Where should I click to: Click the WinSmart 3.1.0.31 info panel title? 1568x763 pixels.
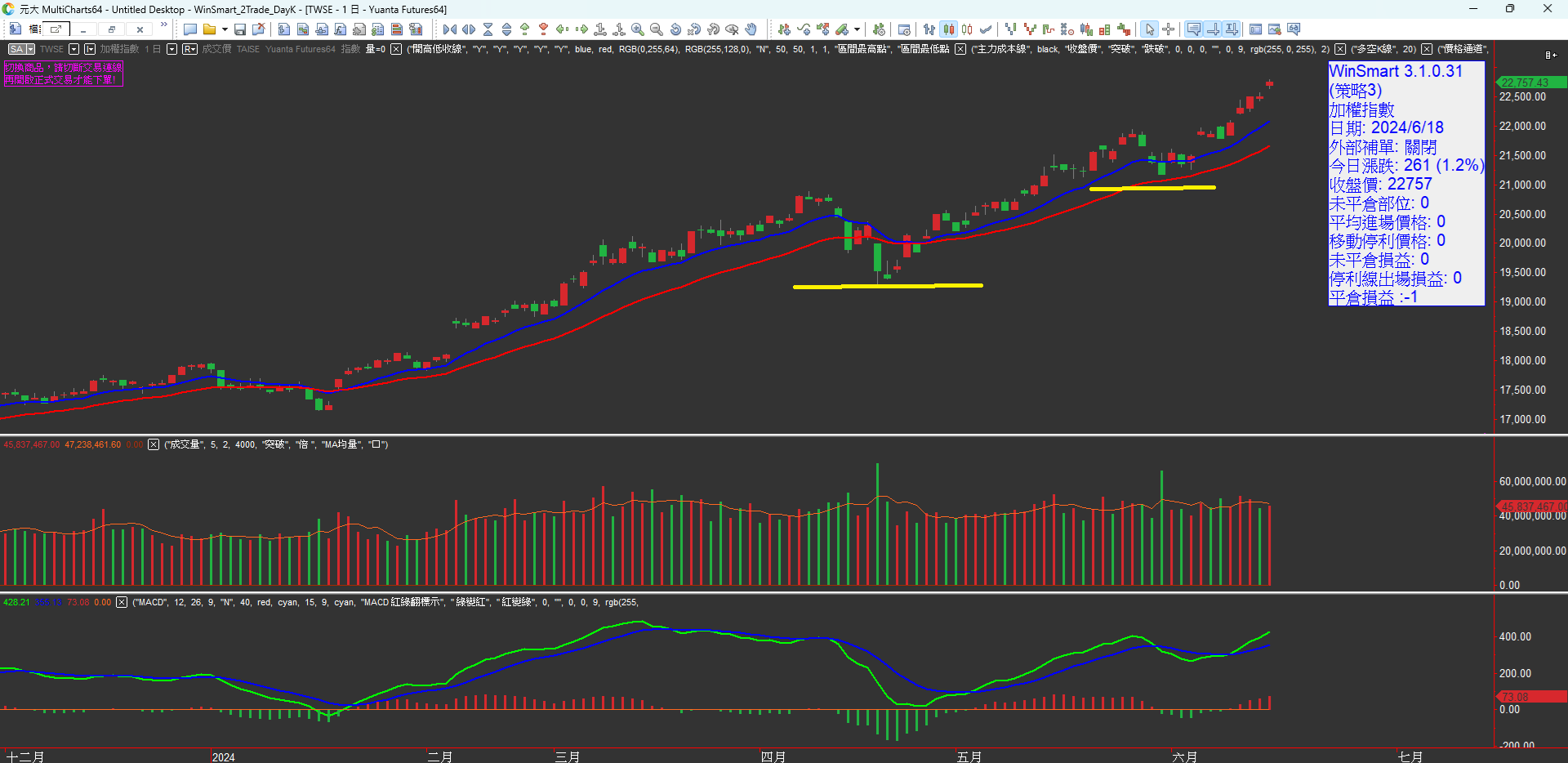coord(1396,71)
